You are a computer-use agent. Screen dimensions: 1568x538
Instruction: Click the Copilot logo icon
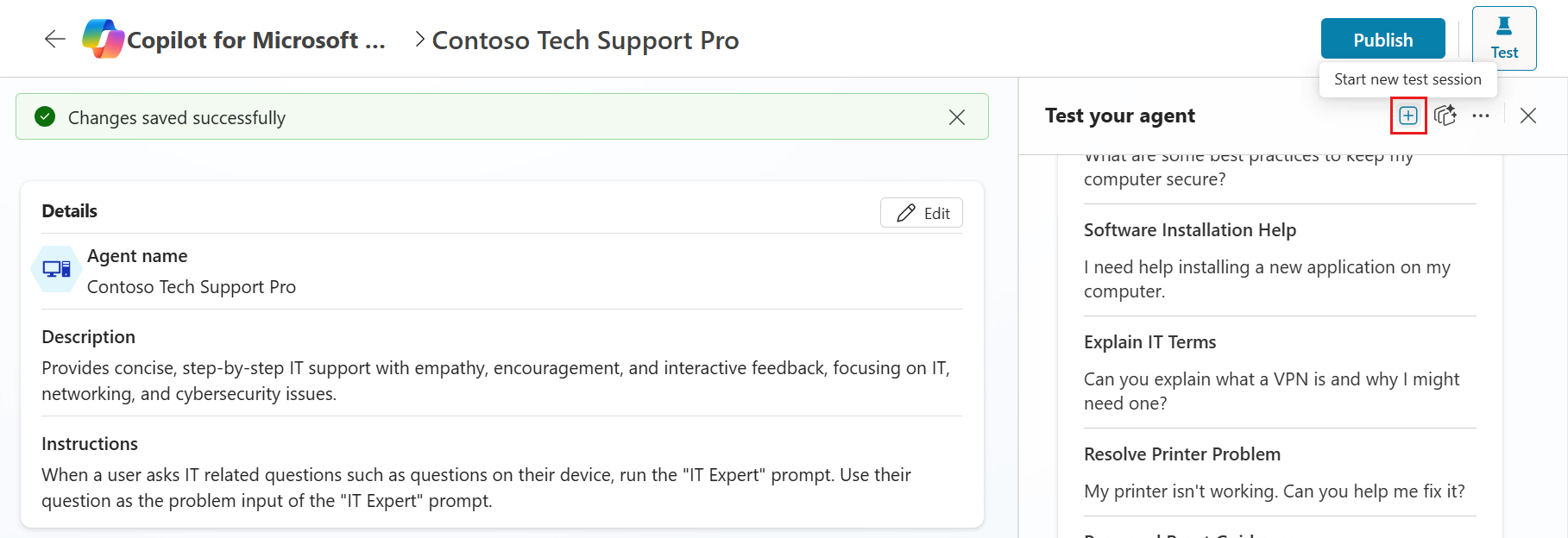[x=103, y=39]
